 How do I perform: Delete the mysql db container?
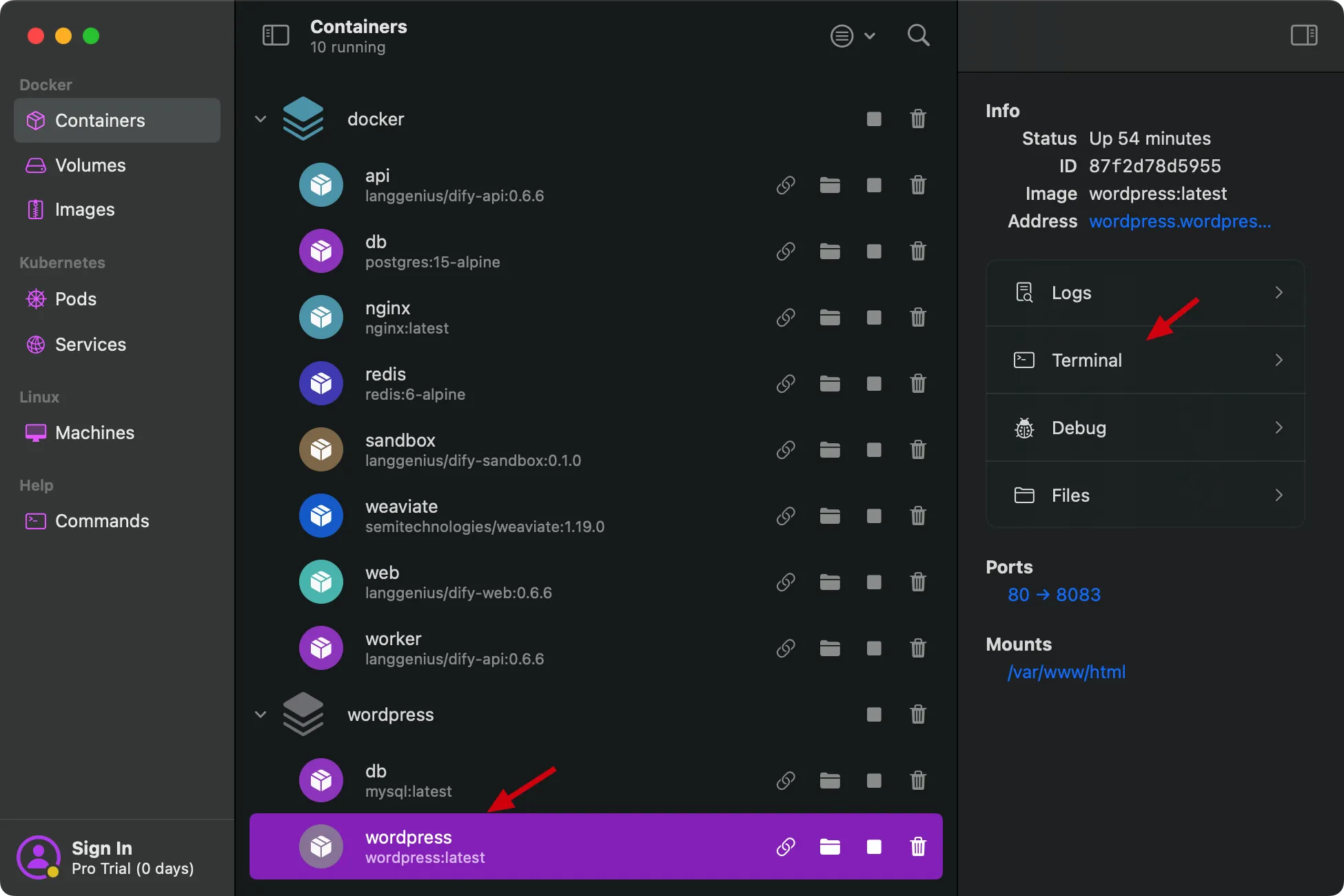(918, 781)
